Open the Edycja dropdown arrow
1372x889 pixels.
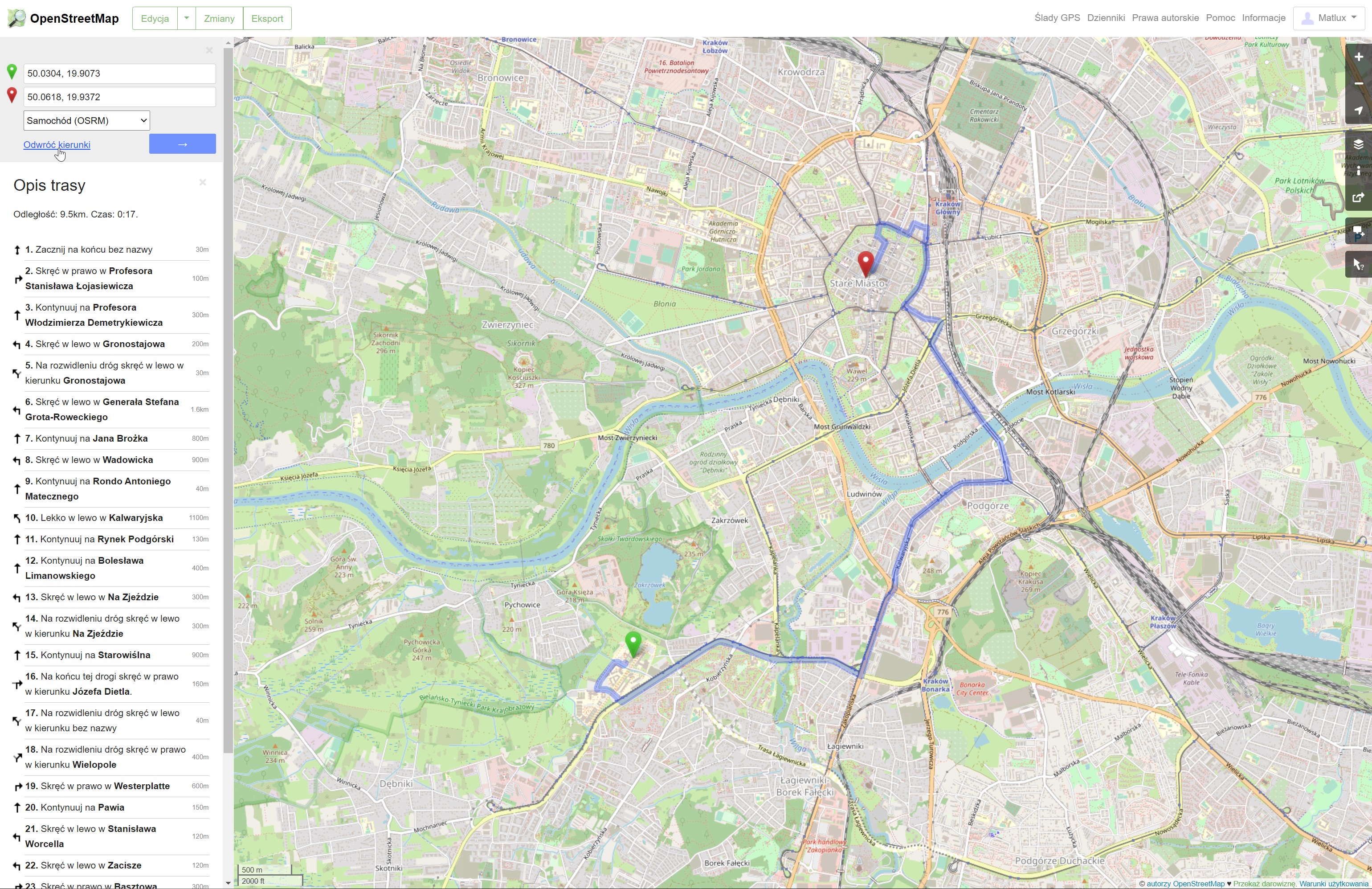point(186,18)
